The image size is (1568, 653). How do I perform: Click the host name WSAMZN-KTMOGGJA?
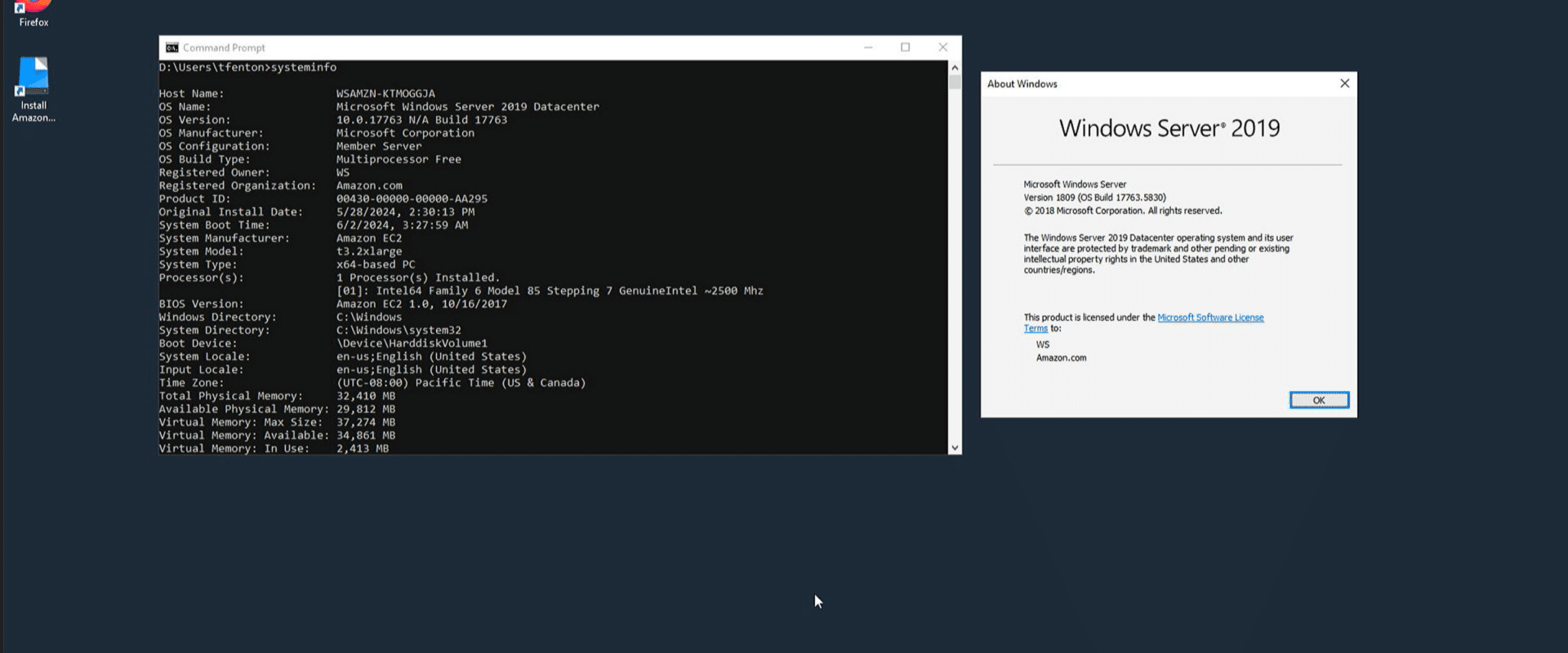(x=385, y=94)
